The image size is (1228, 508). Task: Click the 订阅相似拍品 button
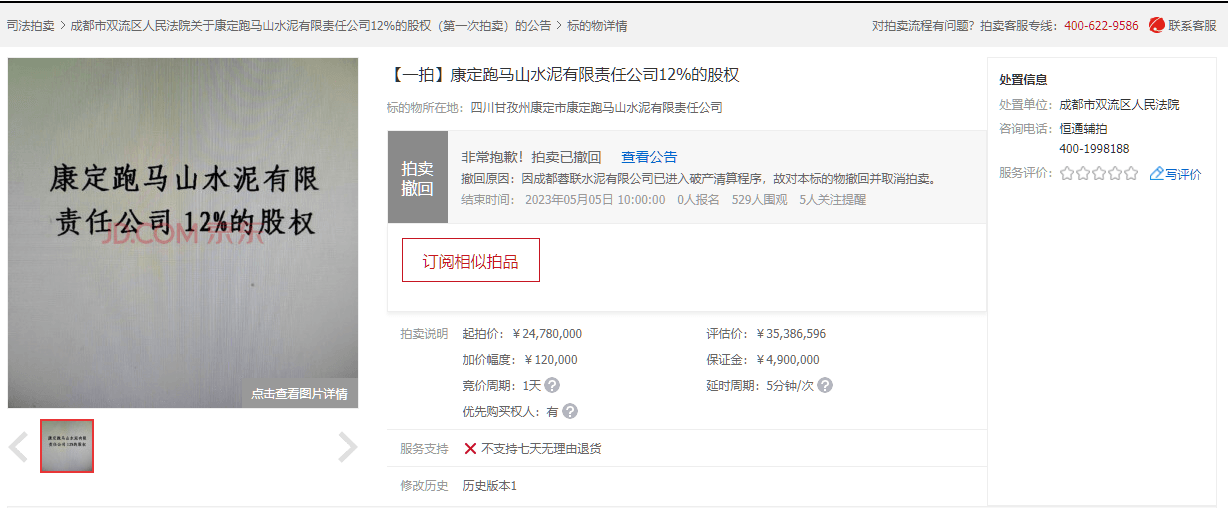coord(470,261)
